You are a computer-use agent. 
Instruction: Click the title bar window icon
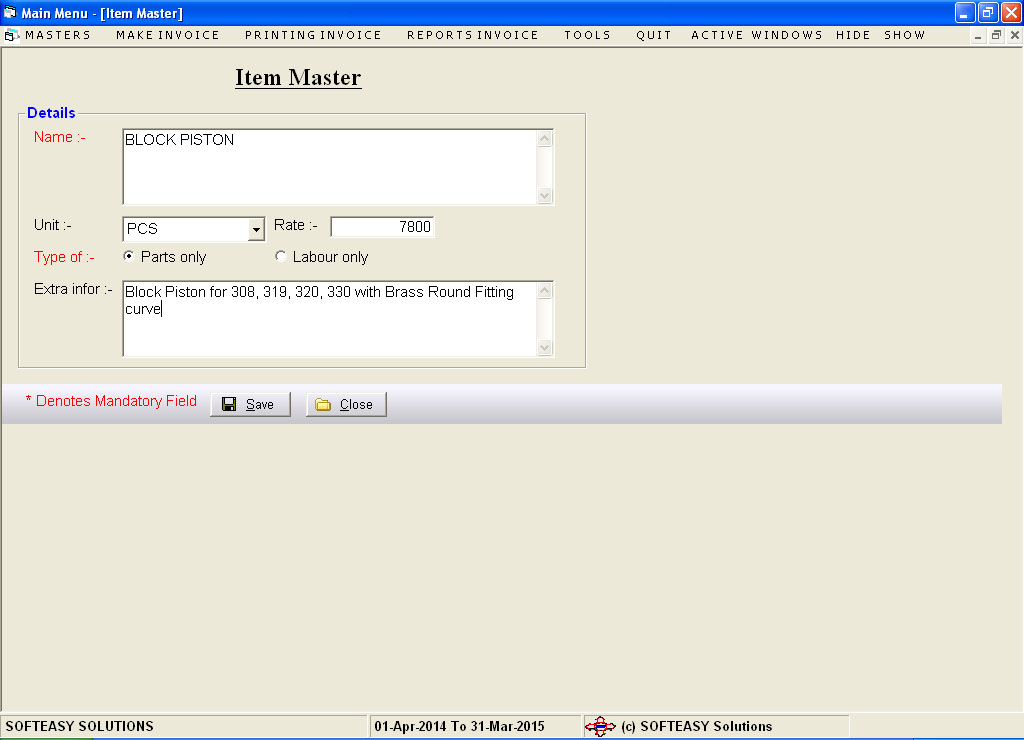(x=10, y=13)
